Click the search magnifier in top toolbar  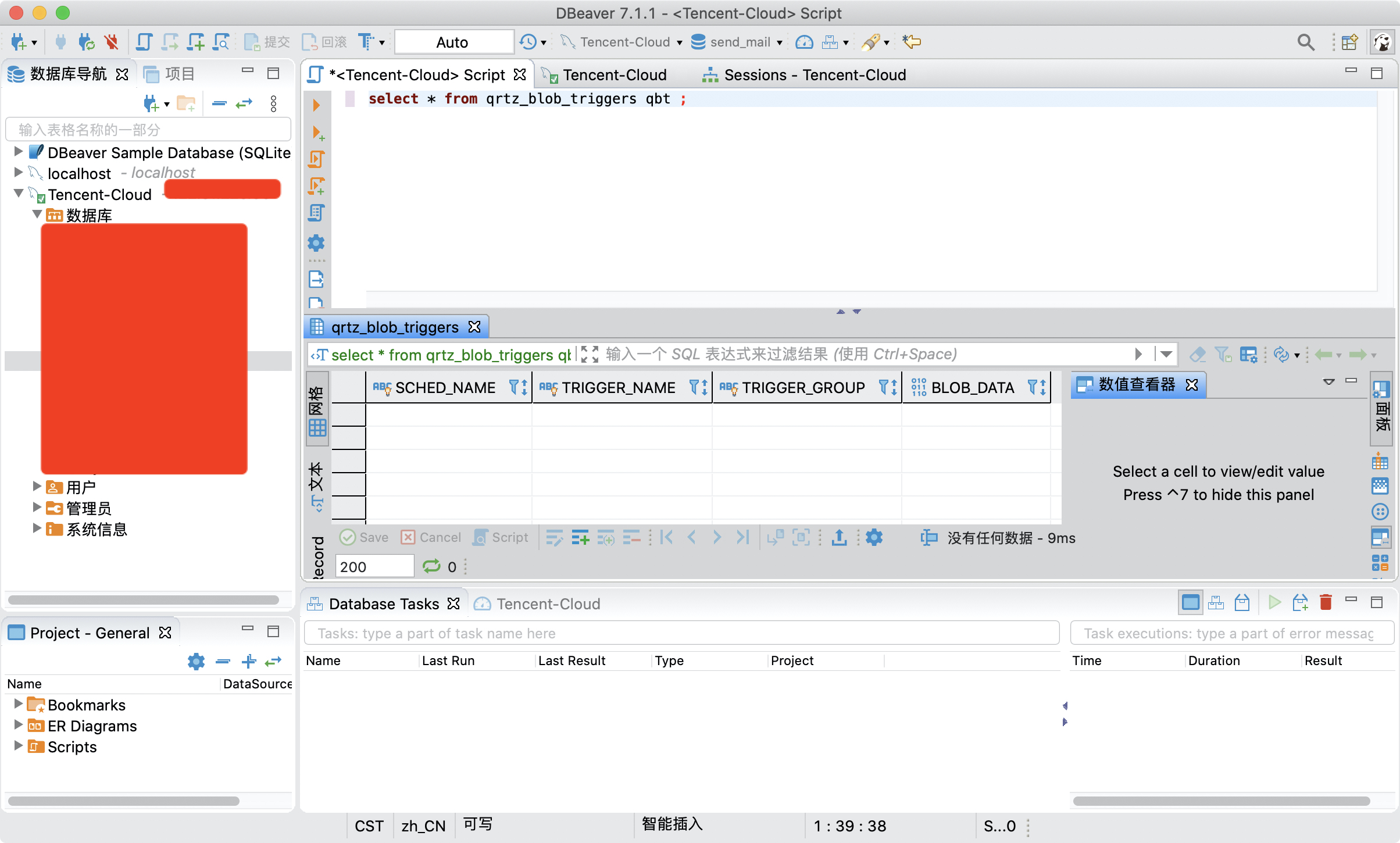(1306, 42)
